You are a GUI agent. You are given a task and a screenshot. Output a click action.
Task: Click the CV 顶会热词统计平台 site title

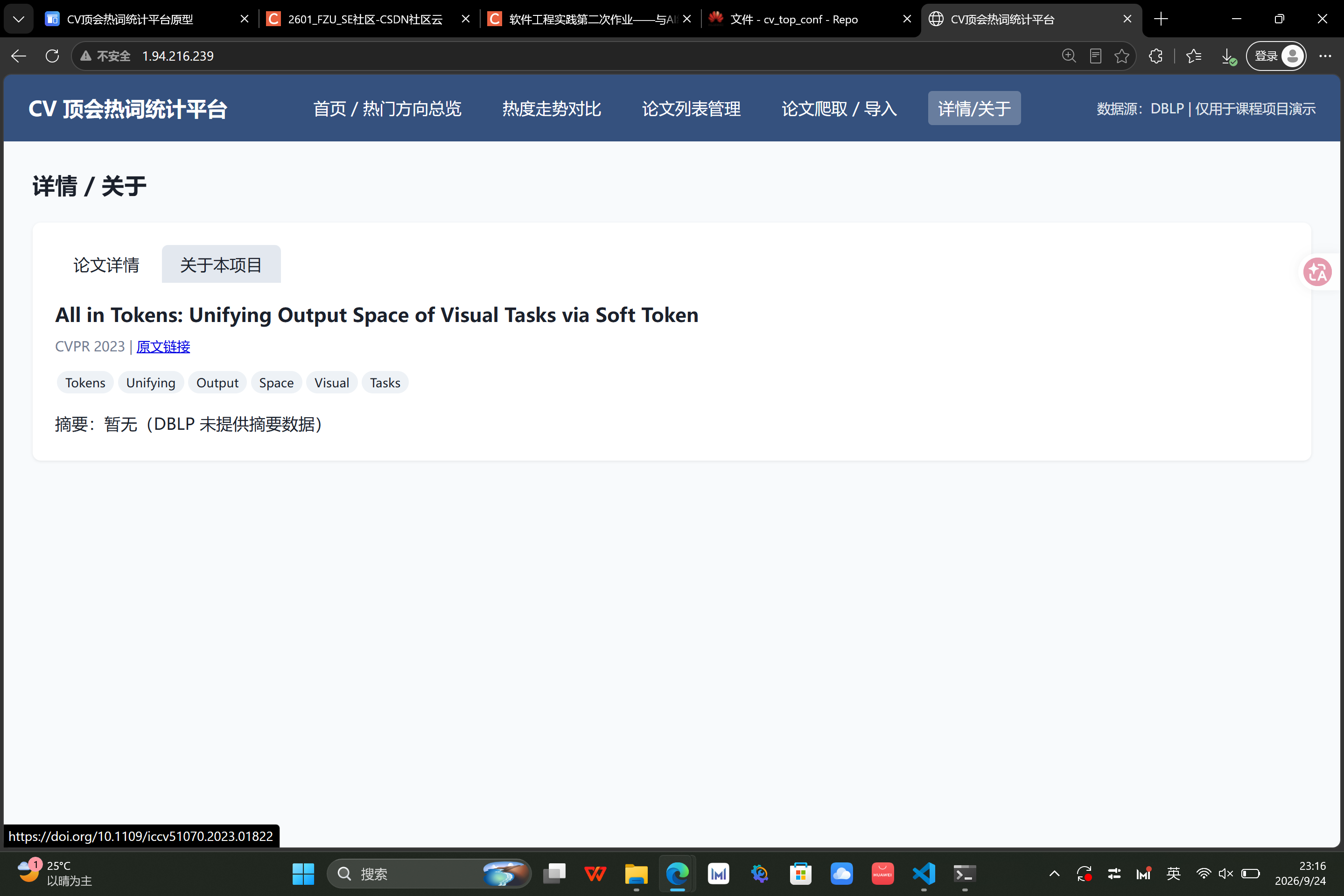click(x=128, y=109)
